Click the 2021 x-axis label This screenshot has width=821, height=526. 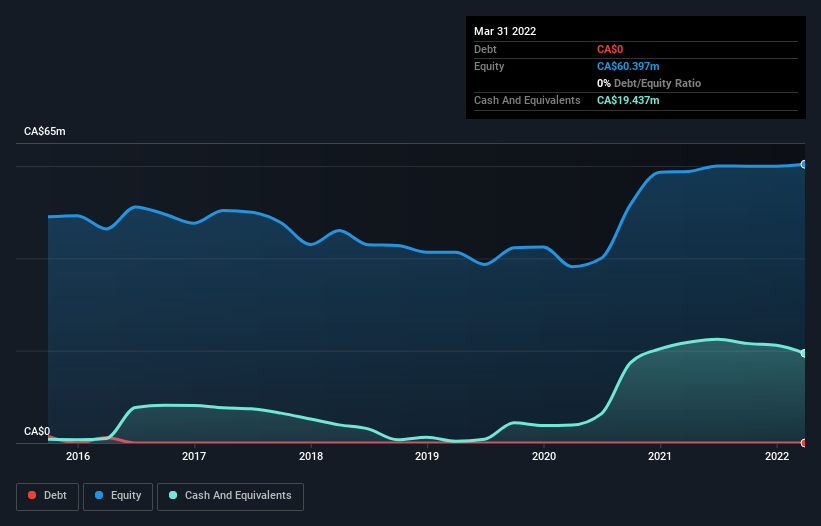660,456
